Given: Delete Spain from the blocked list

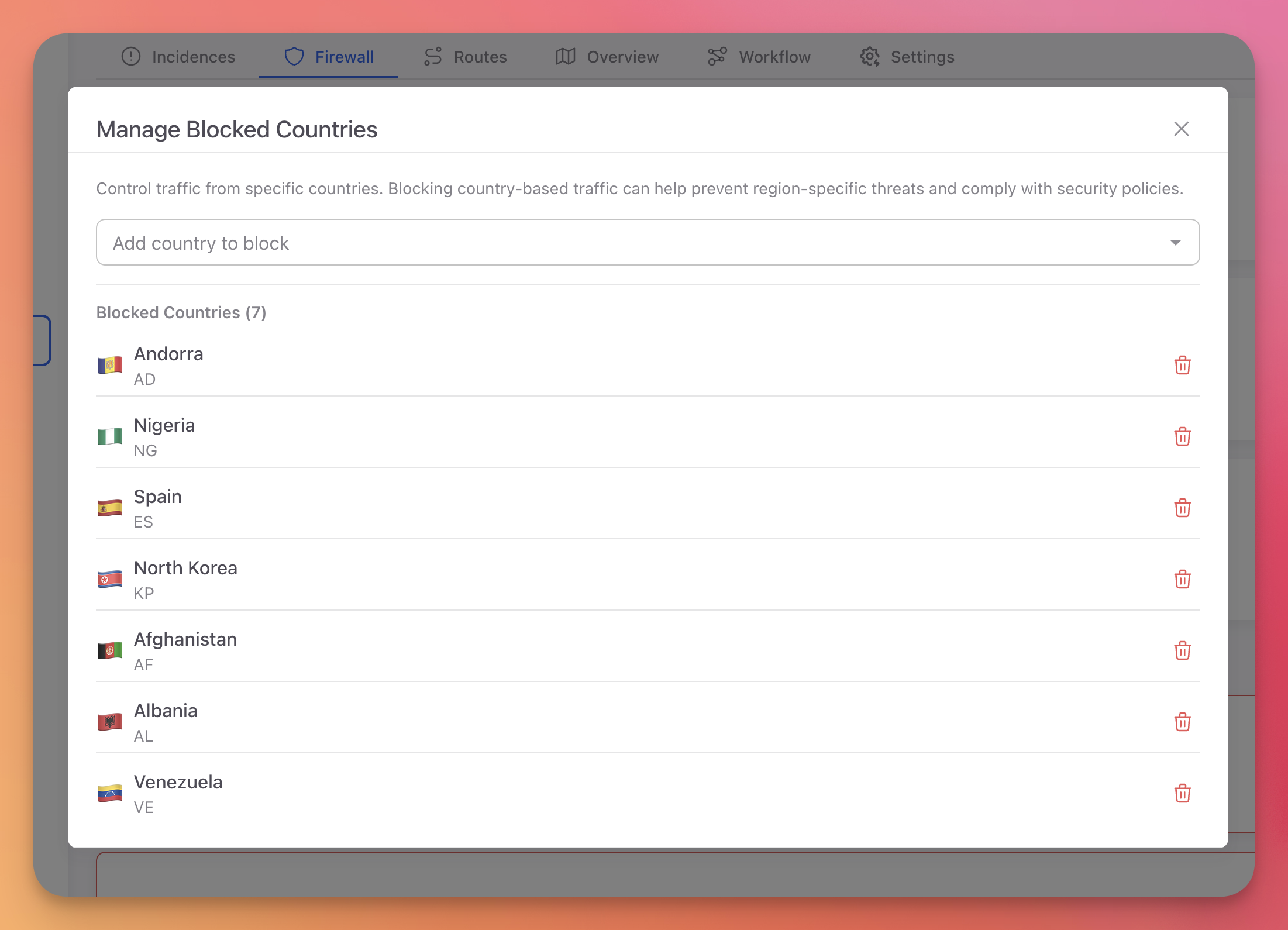Looking at the screenshot, I should pyautogui.click(x=1183, y=508).
